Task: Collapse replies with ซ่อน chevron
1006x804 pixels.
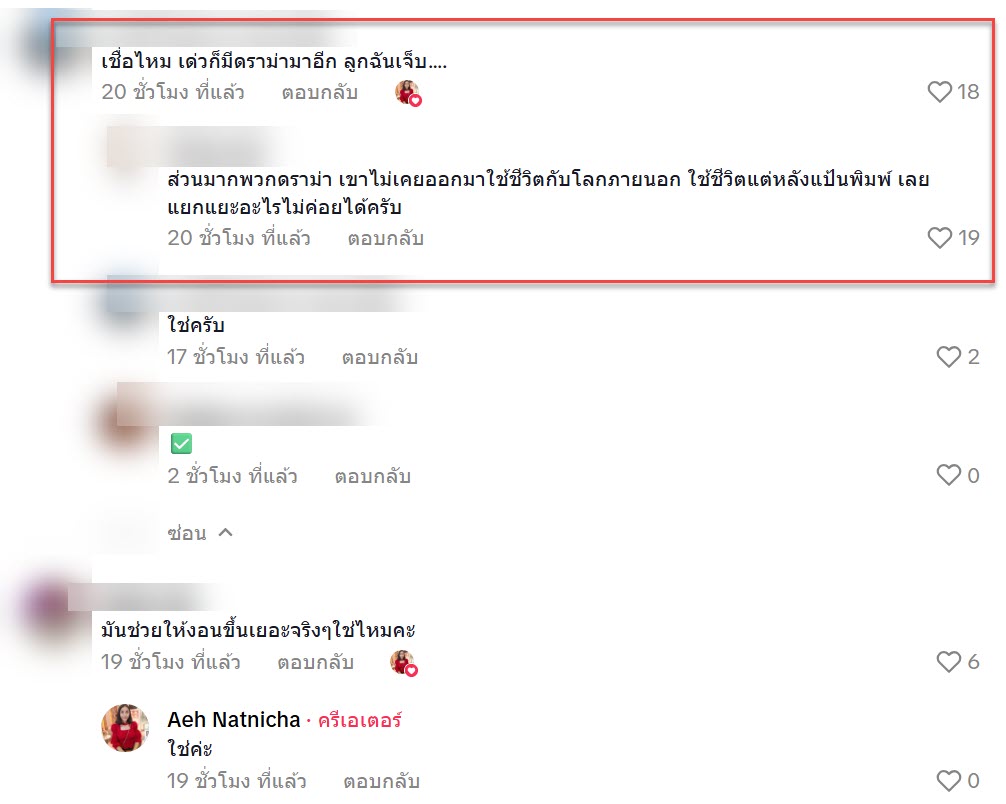Action: point(225,533)
